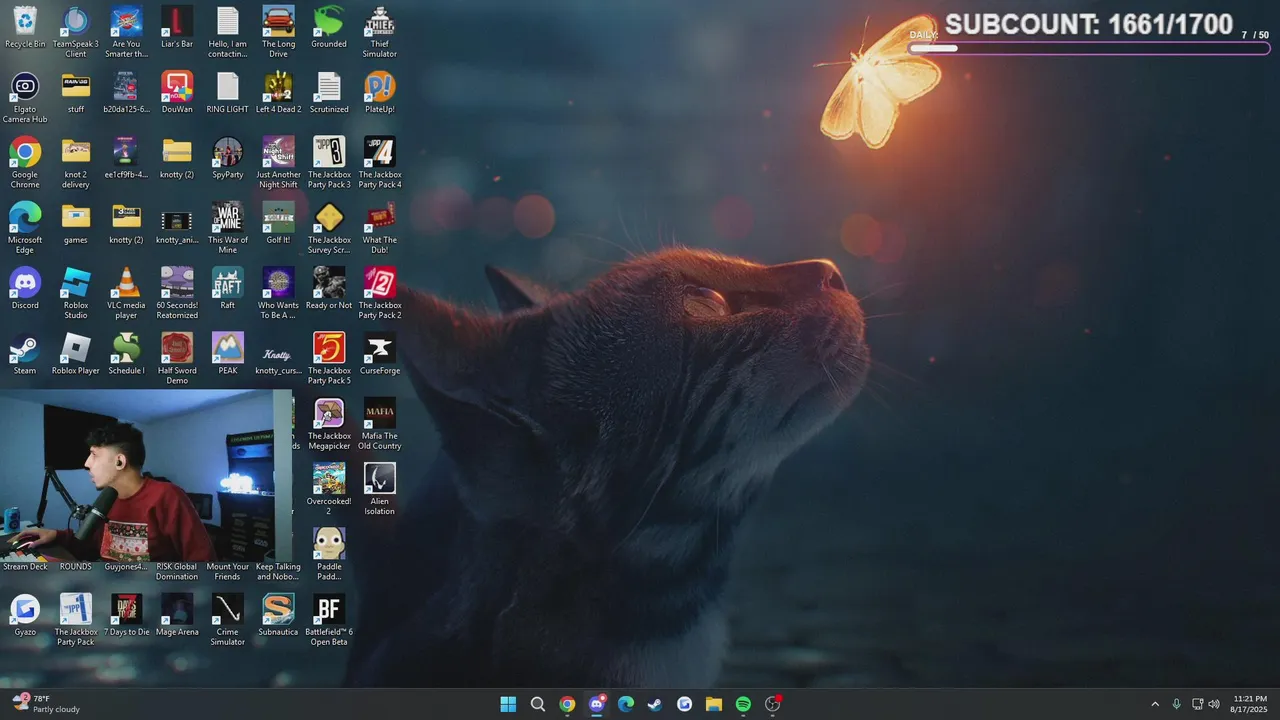Open the Windows Start menu
This screenshot has height=720, width=1280.
508,704
